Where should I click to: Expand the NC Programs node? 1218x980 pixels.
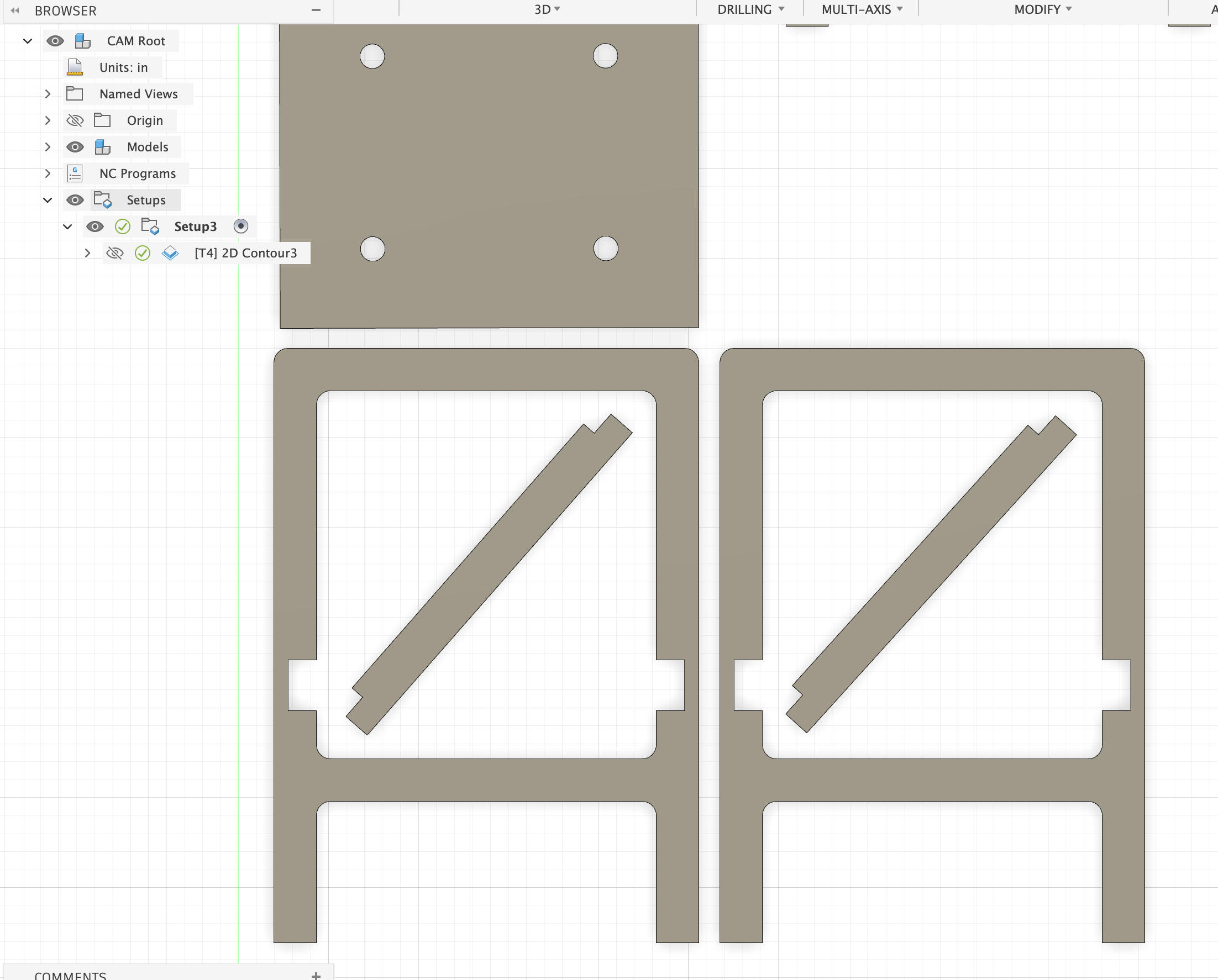48,173
